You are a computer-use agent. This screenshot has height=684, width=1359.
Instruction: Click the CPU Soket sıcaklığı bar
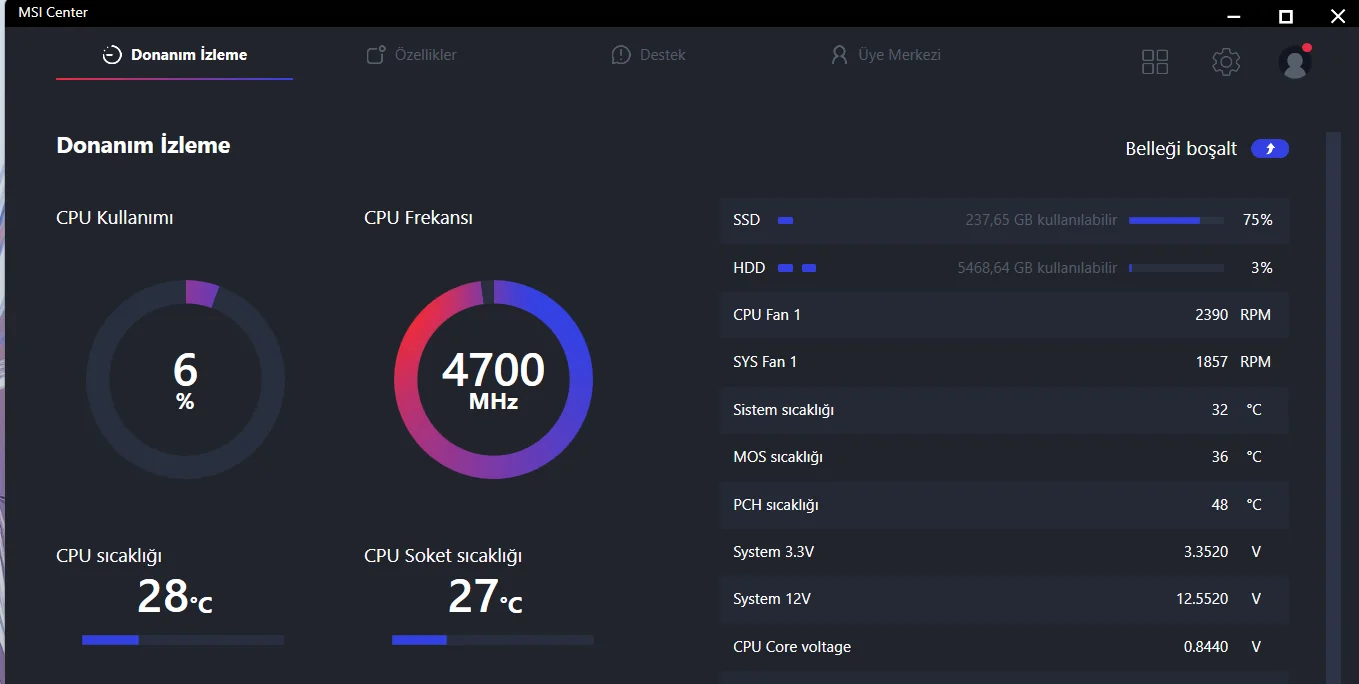[x=493, y=640]
